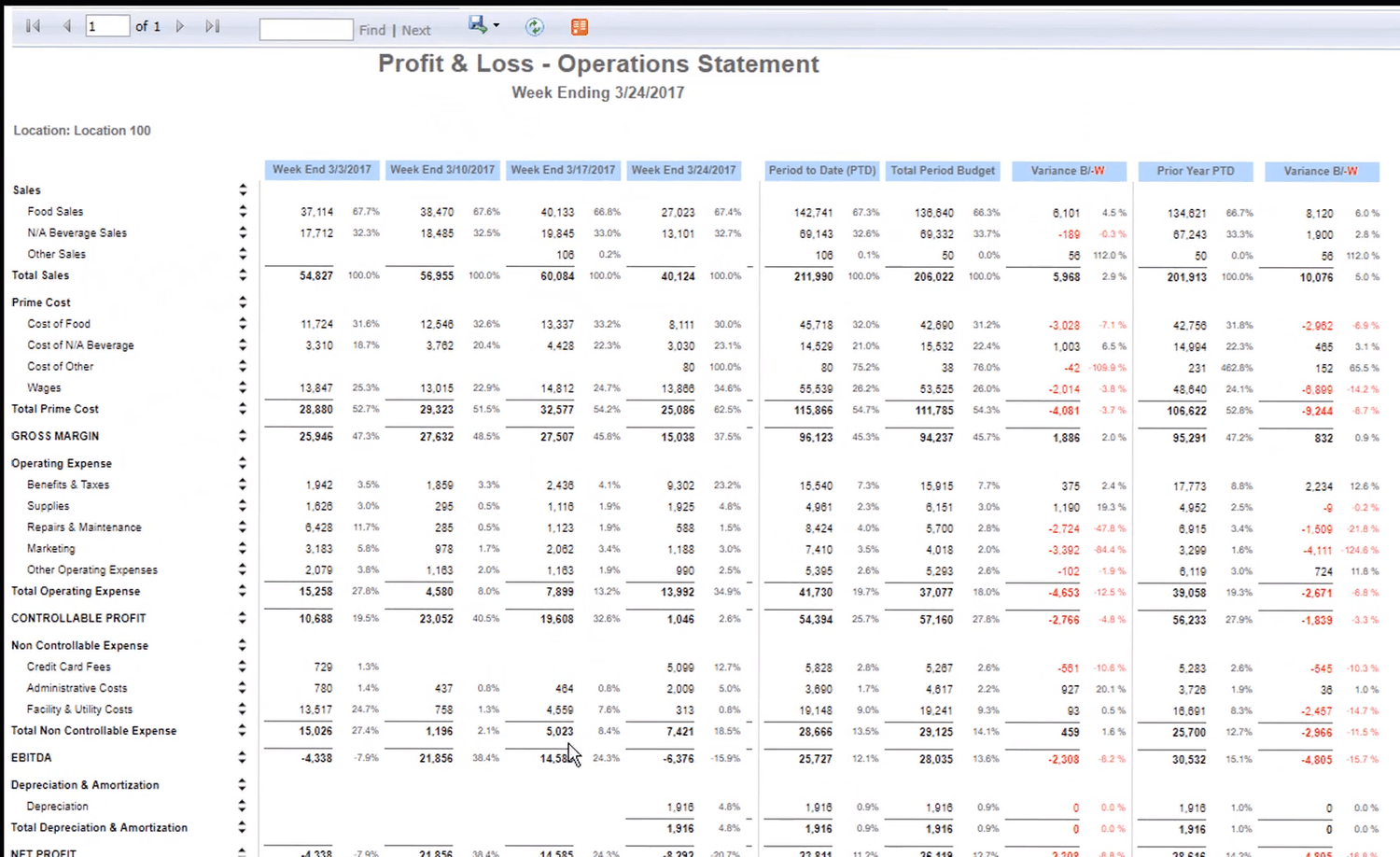
Task: Click the Find link in the toolbar
Action: pos(371,29)
